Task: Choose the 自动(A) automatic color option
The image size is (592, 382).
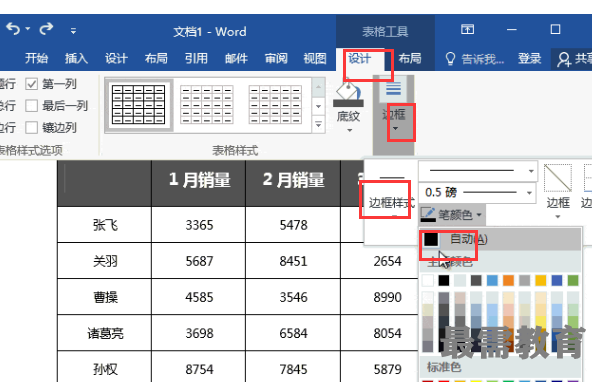Action: 500,239
